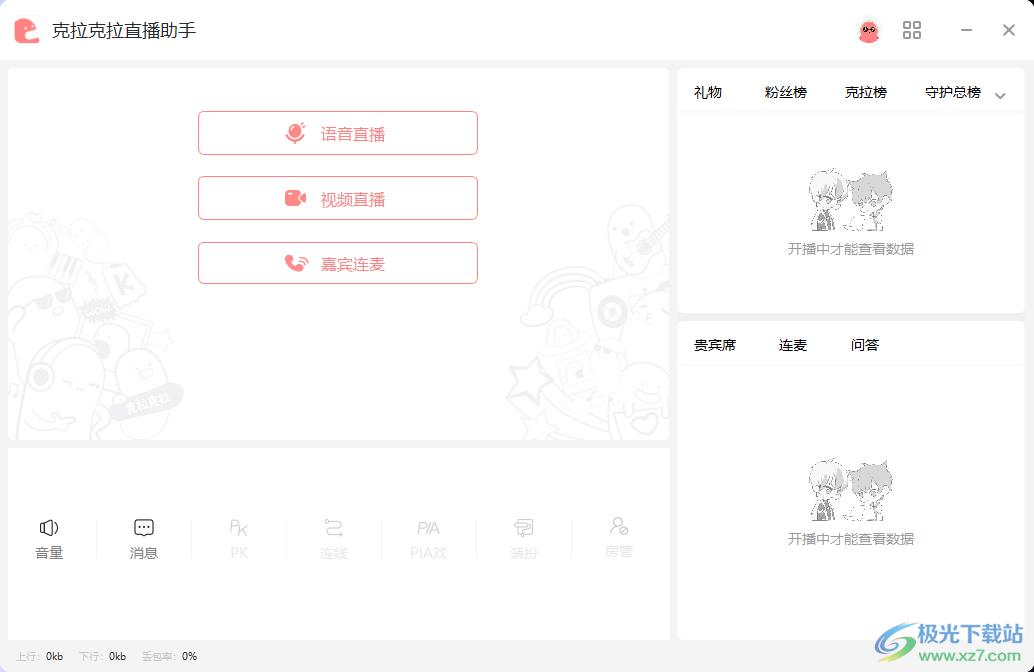Viewport: 1034px width, 672px height.
Task: Click the 嘉宾连麦 guest mic button
Action: pyautogui.click(x=338, y=262)
